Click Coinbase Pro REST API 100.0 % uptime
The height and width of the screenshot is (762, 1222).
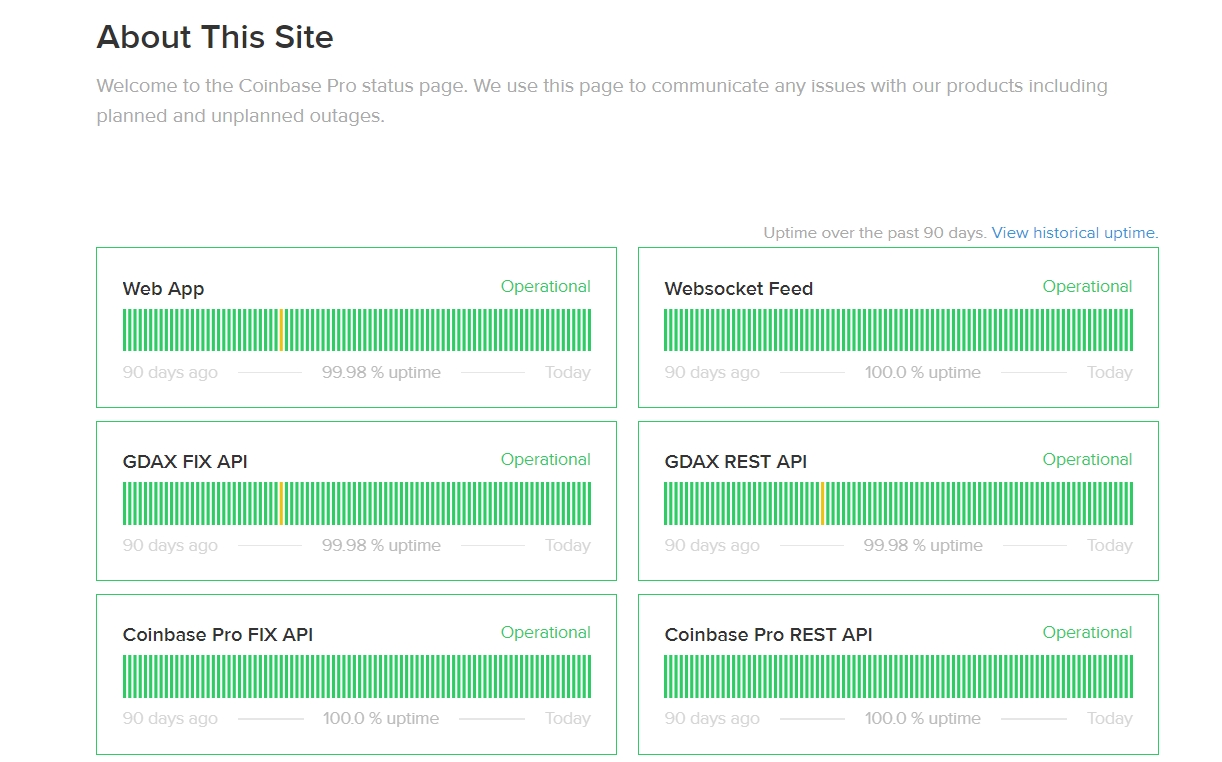(922, 718)
